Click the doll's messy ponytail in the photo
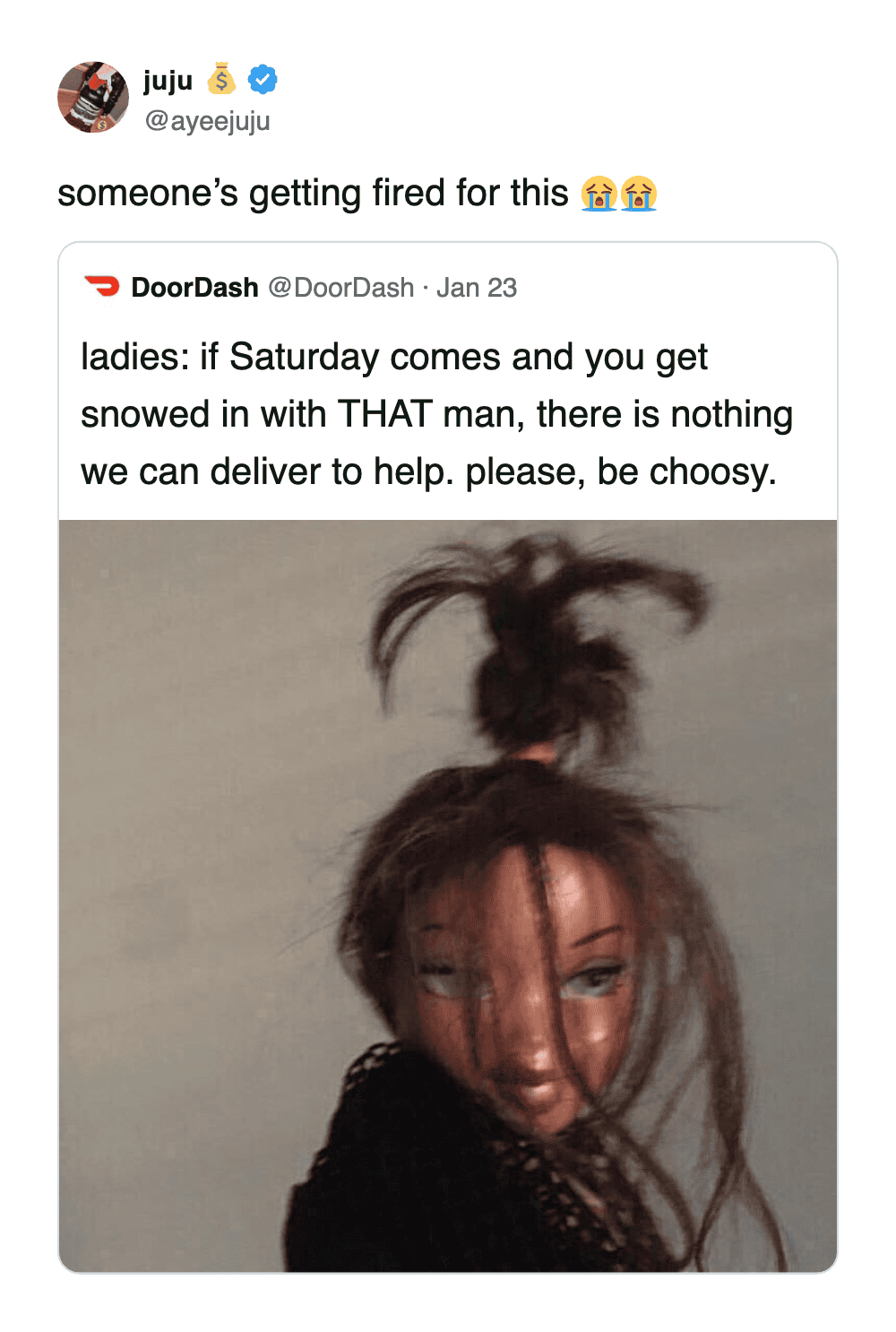 pyautogui.click(x=538, y=645)
